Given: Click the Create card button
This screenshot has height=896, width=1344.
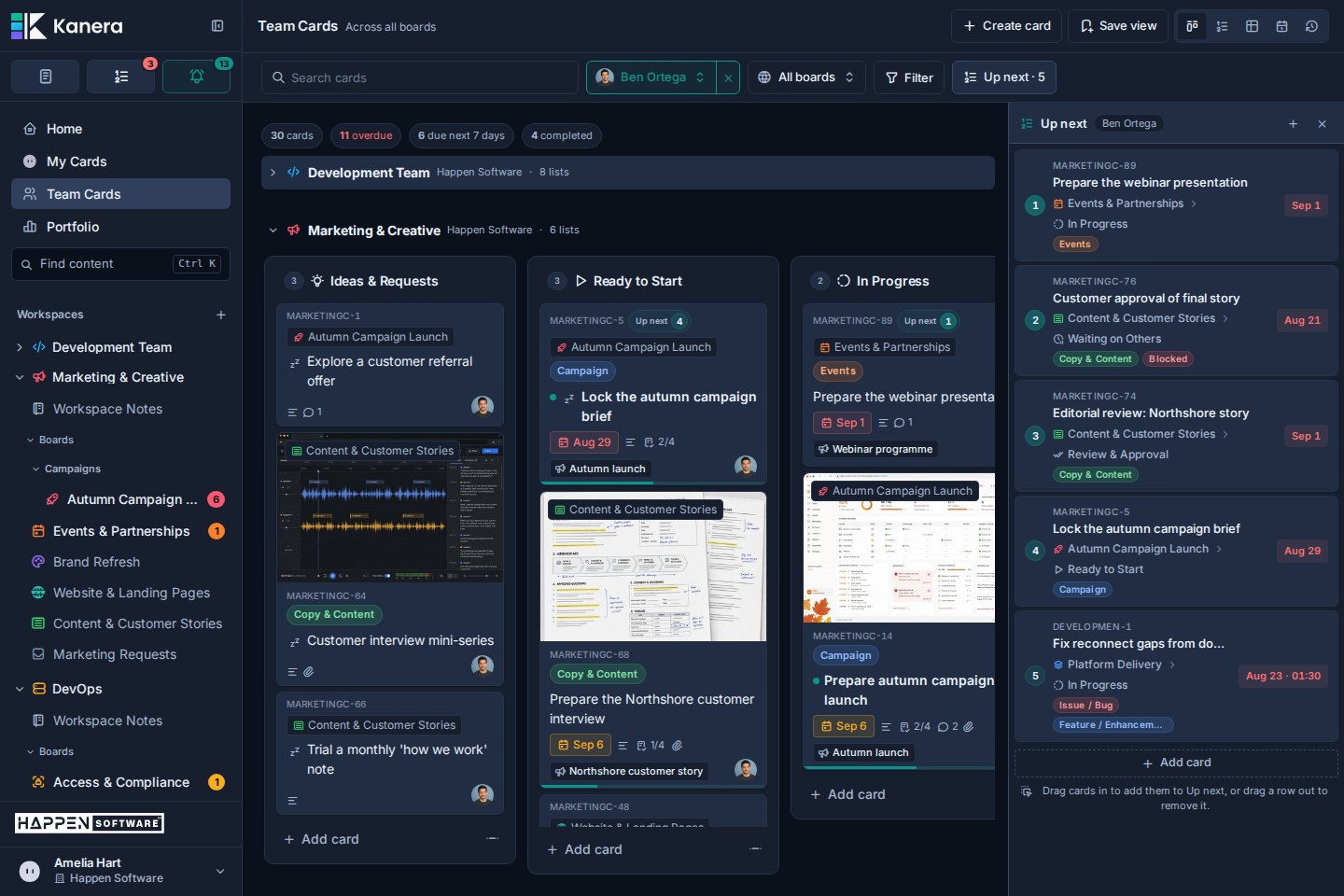Looking at the screenshot, I should point(1006,26).
